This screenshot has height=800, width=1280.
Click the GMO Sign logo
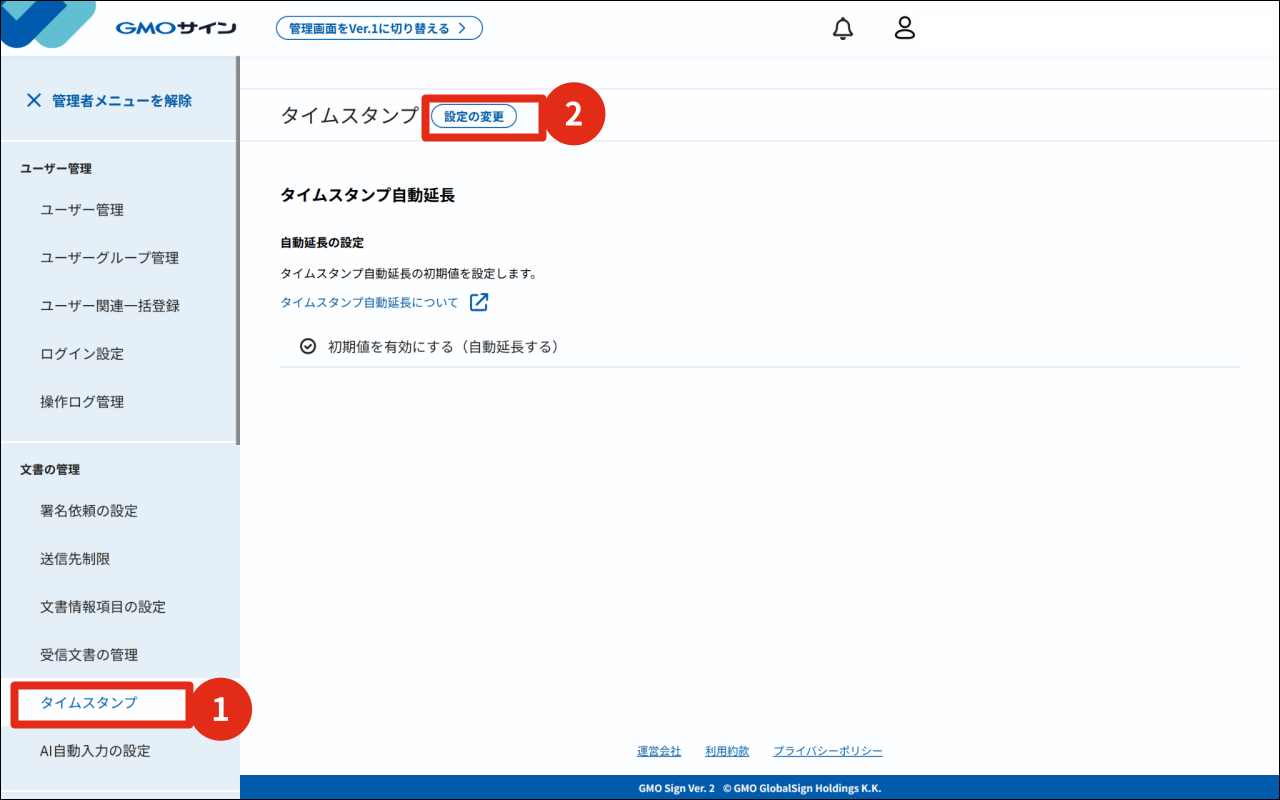pos(176,28)
